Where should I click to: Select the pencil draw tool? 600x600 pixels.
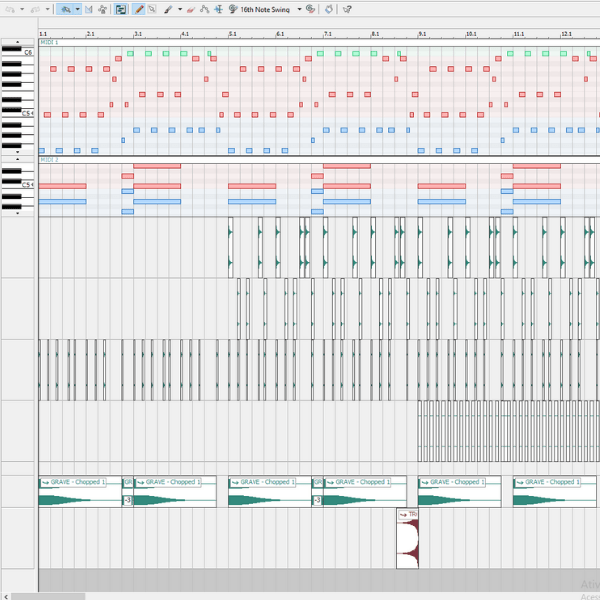point(140,8)
